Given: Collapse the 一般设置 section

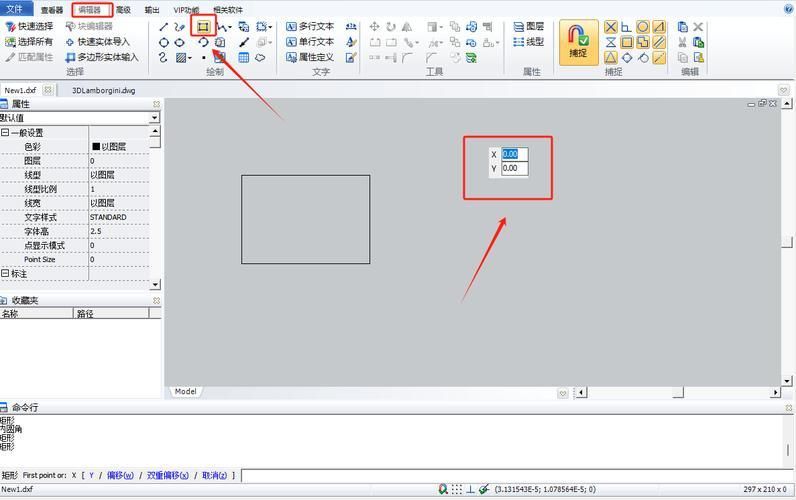Looking at the screenshot, I should [5, 133].
